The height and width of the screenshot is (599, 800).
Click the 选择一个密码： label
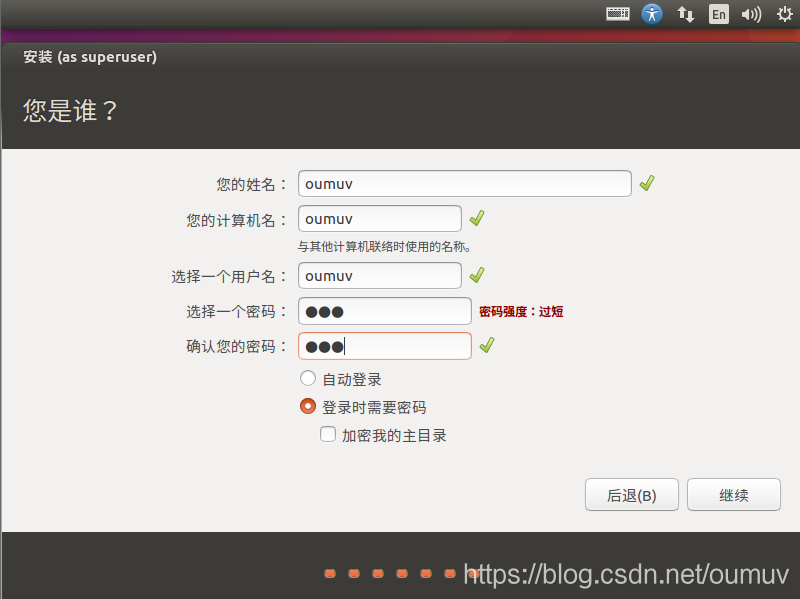click(237, 312)
